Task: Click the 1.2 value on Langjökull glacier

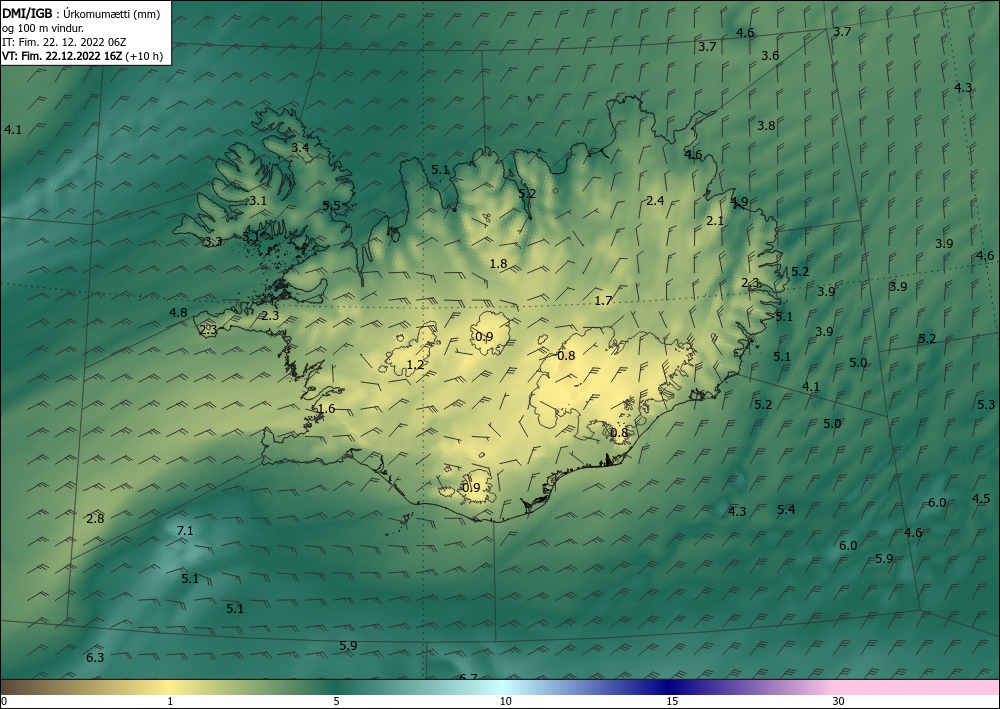Action: [416, 365]
